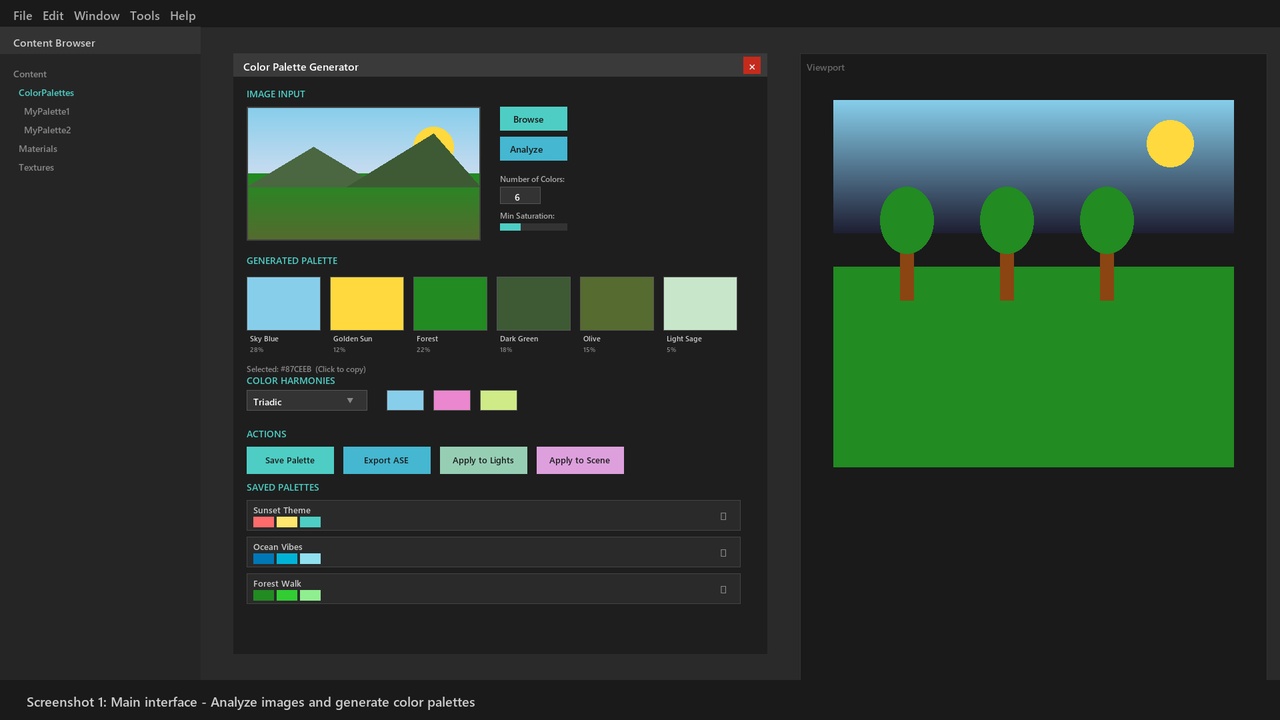Image resolution: width=1280 pixels, height=720 pixels.
Task: Open the Tools menu
Action: (145, 16)
